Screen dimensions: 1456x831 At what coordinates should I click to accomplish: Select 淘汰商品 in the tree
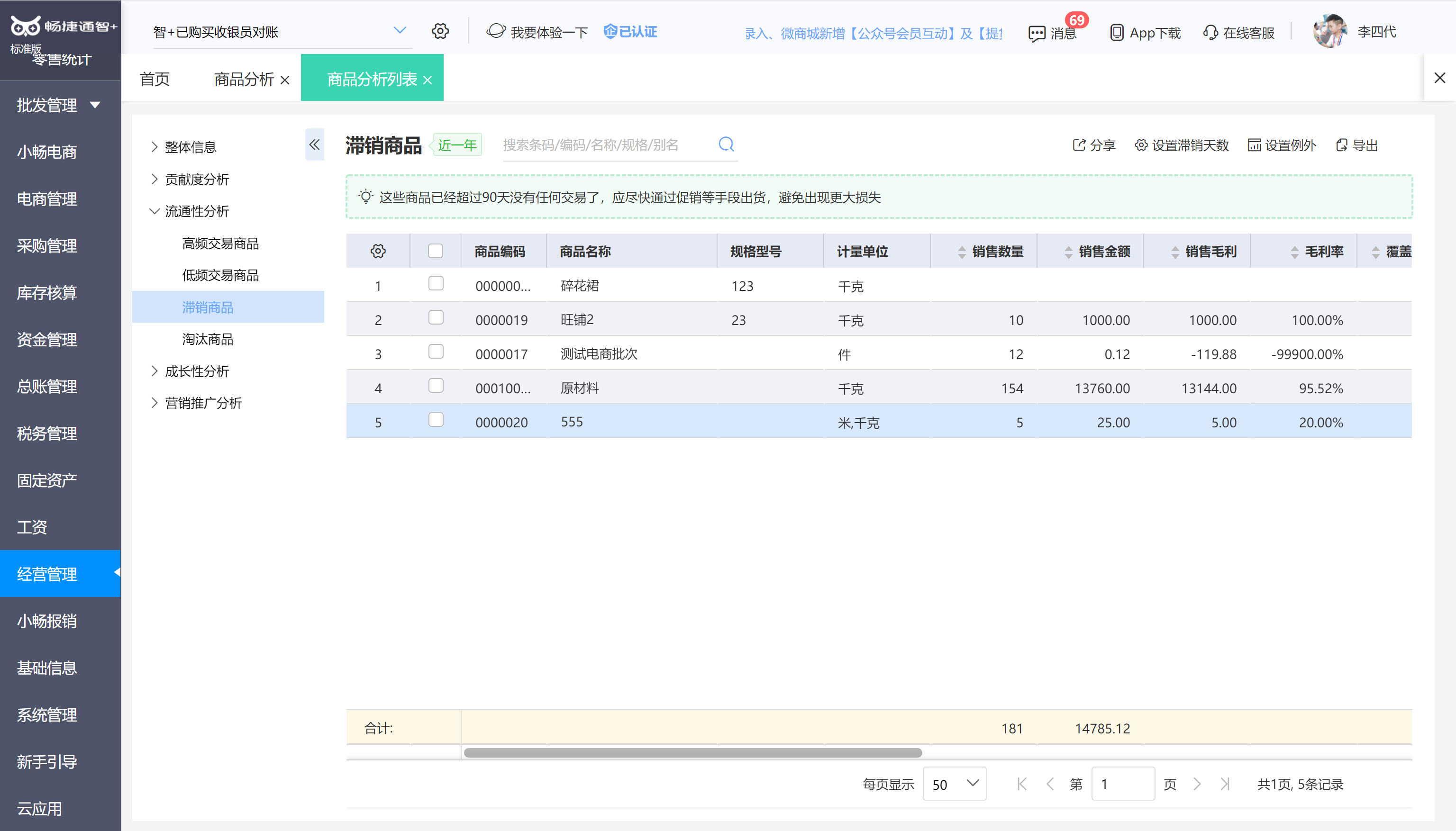(207, 339)
